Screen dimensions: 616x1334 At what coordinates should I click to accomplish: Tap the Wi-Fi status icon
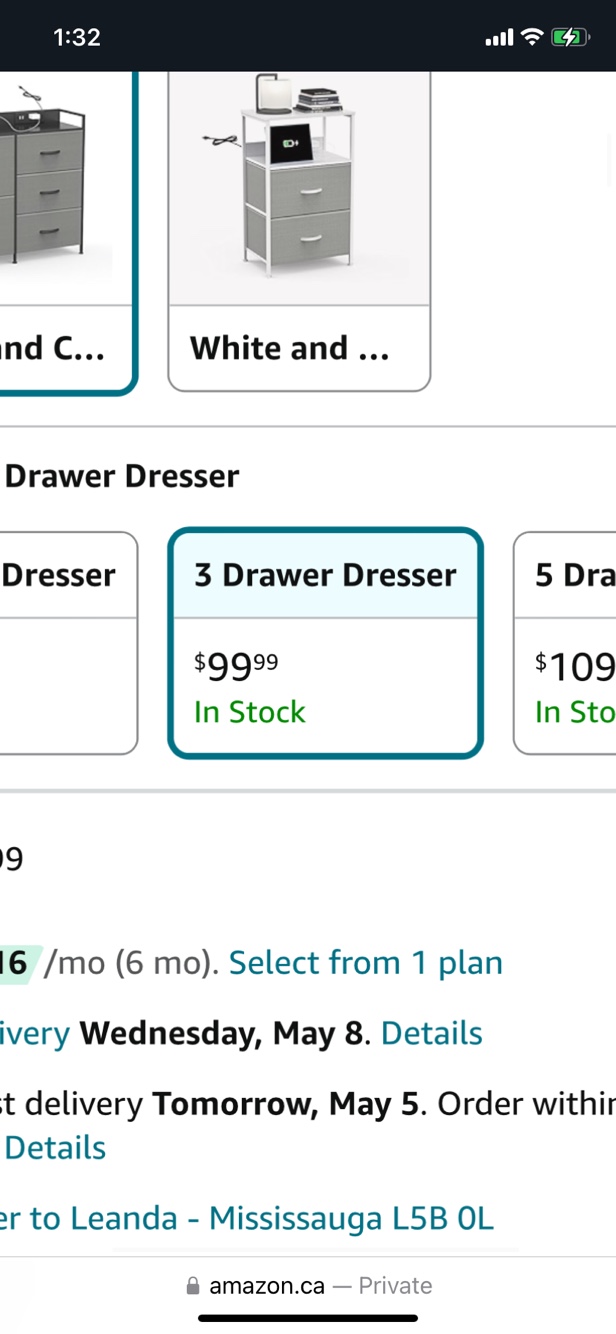[532, 38]
